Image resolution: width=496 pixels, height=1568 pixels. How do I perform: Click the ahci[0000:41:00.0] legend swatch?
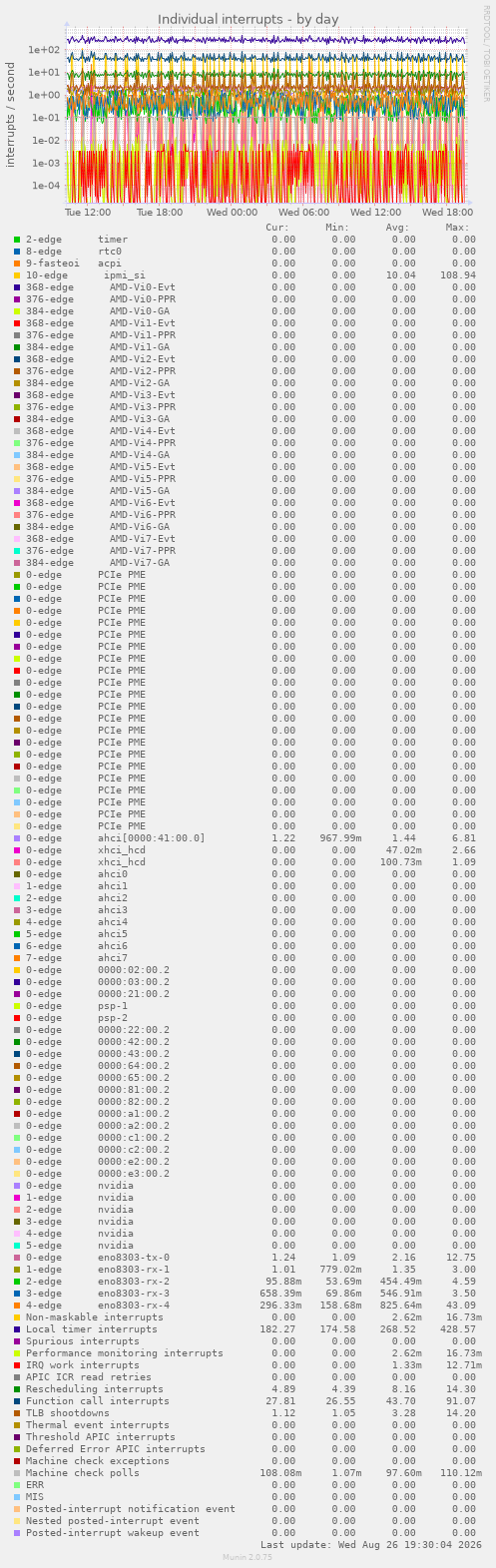click(17, 838)
